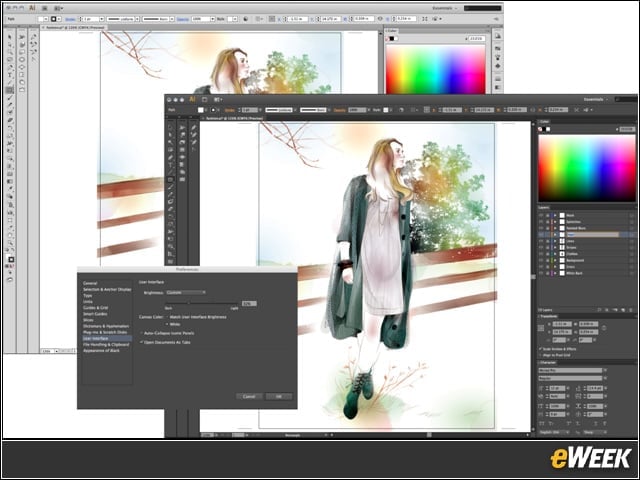Open the Brightness dropdown in Preferences
The width and height of the screenshot is (640, 480).
pos(186,292)
